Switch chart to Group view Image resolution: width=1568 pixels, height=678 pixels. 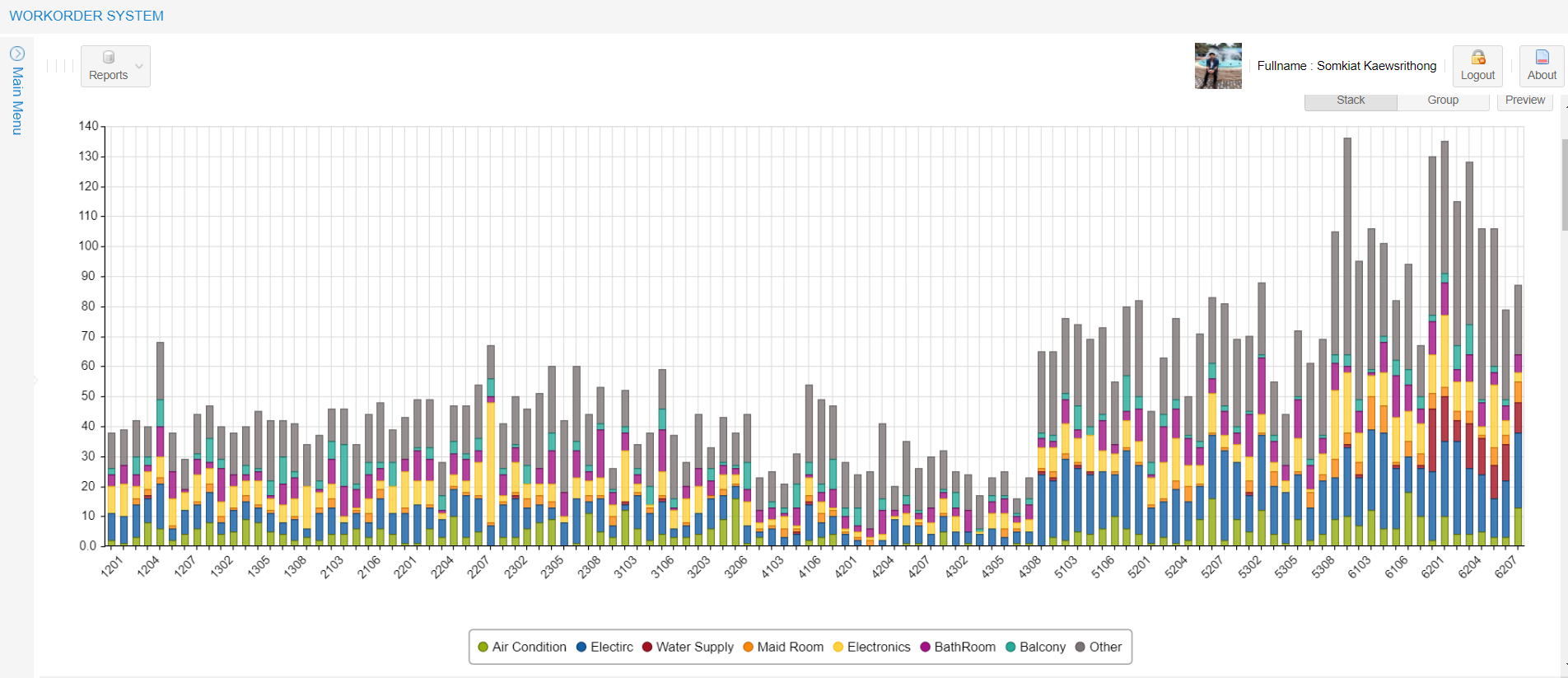tap(1443, 101)
